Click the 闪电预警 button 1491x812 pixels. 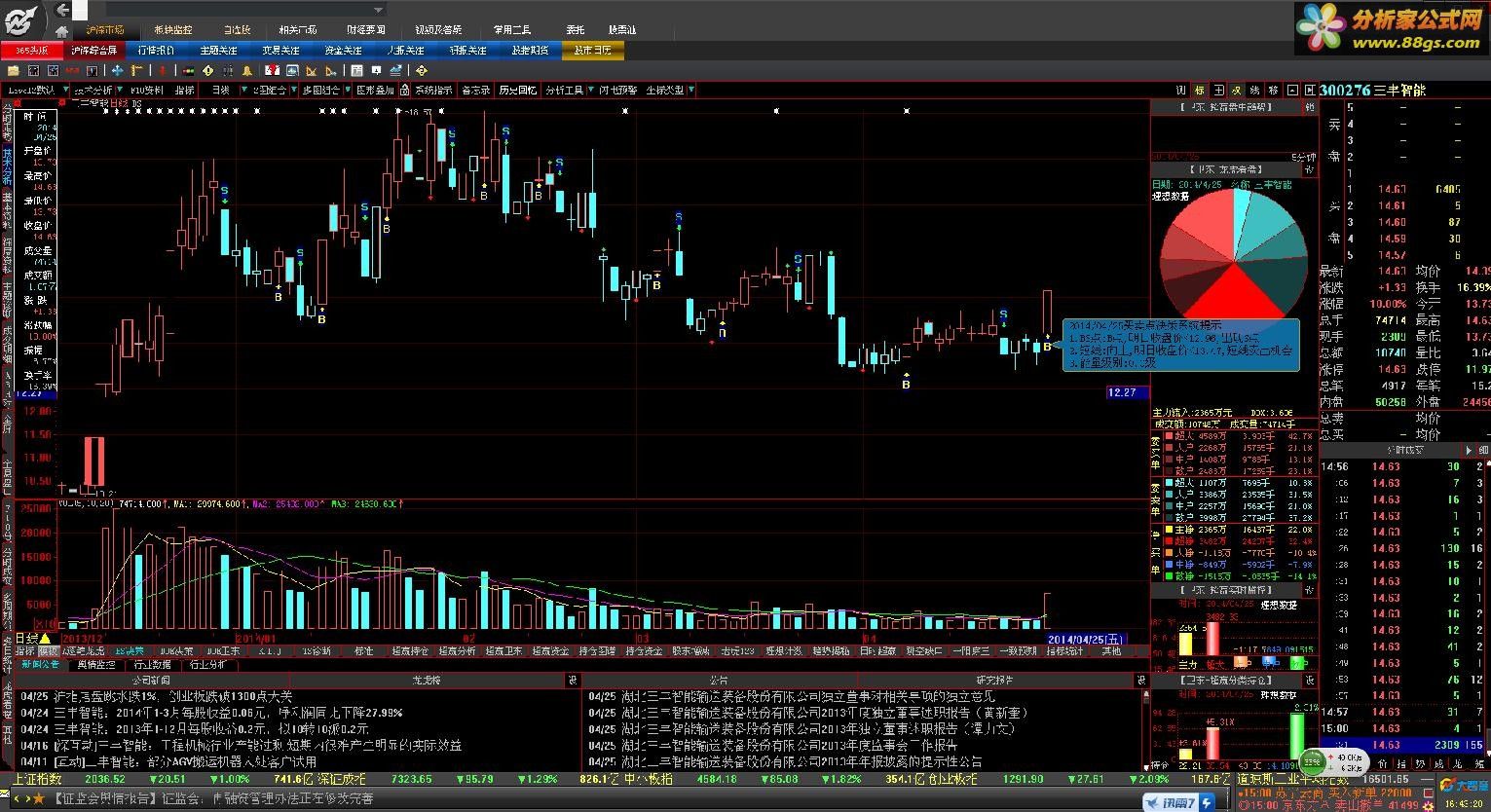(617, 90)
